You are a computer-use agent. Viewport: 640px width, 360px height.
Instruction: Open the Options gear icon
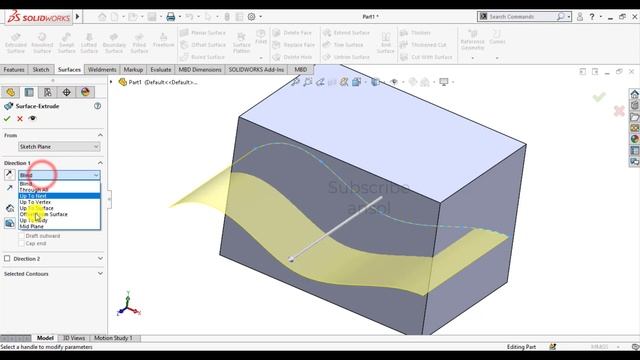pyautogui.click(x=251, y=17)
